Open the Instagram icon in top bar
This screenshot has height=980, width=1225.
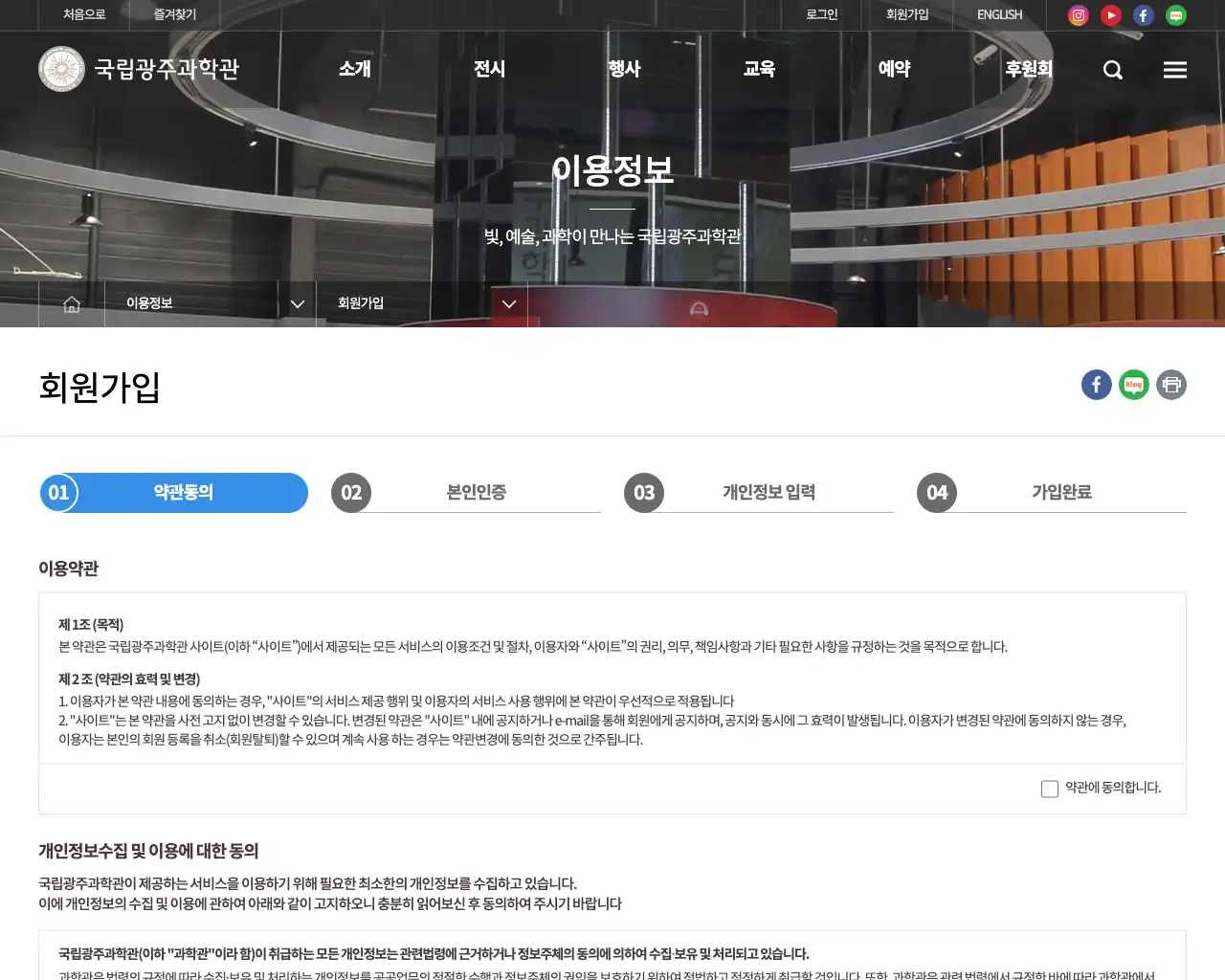click(1078, 14)
